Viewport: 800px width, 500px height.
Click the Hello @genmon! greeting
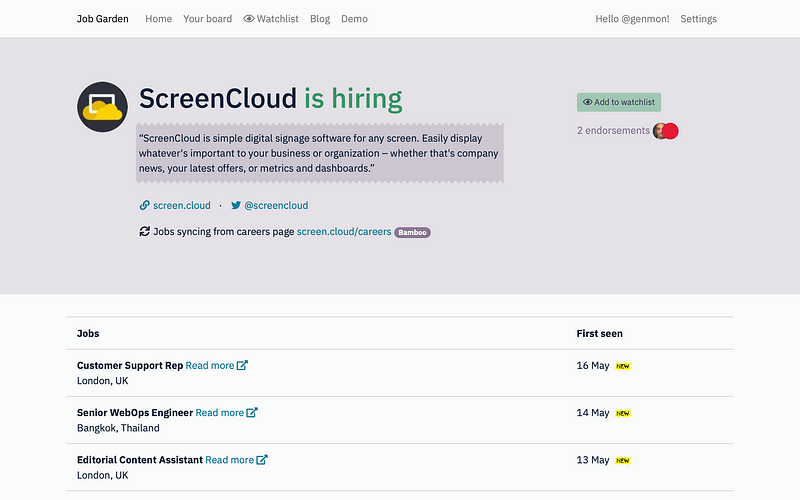tap(632, 19)
